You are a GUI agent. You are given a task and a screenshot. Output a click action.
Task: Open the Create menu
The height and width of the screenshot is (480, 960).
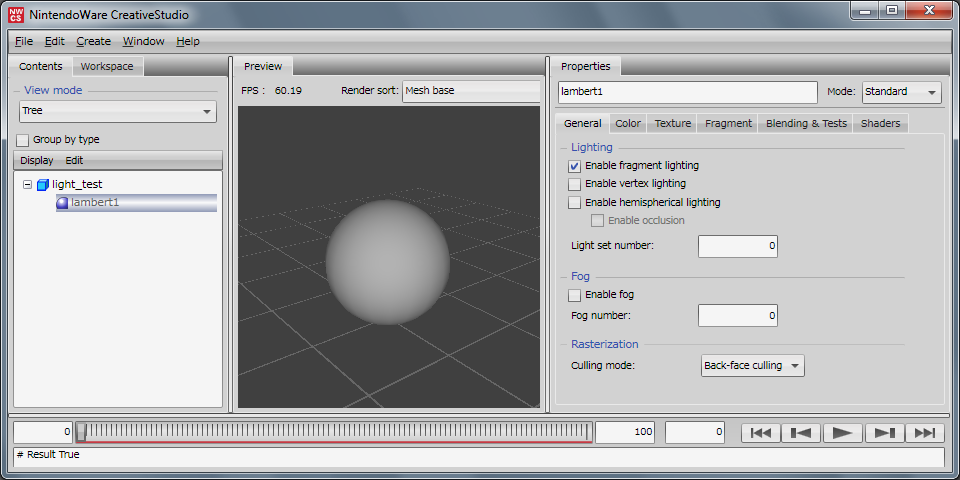tap(93, 41)
